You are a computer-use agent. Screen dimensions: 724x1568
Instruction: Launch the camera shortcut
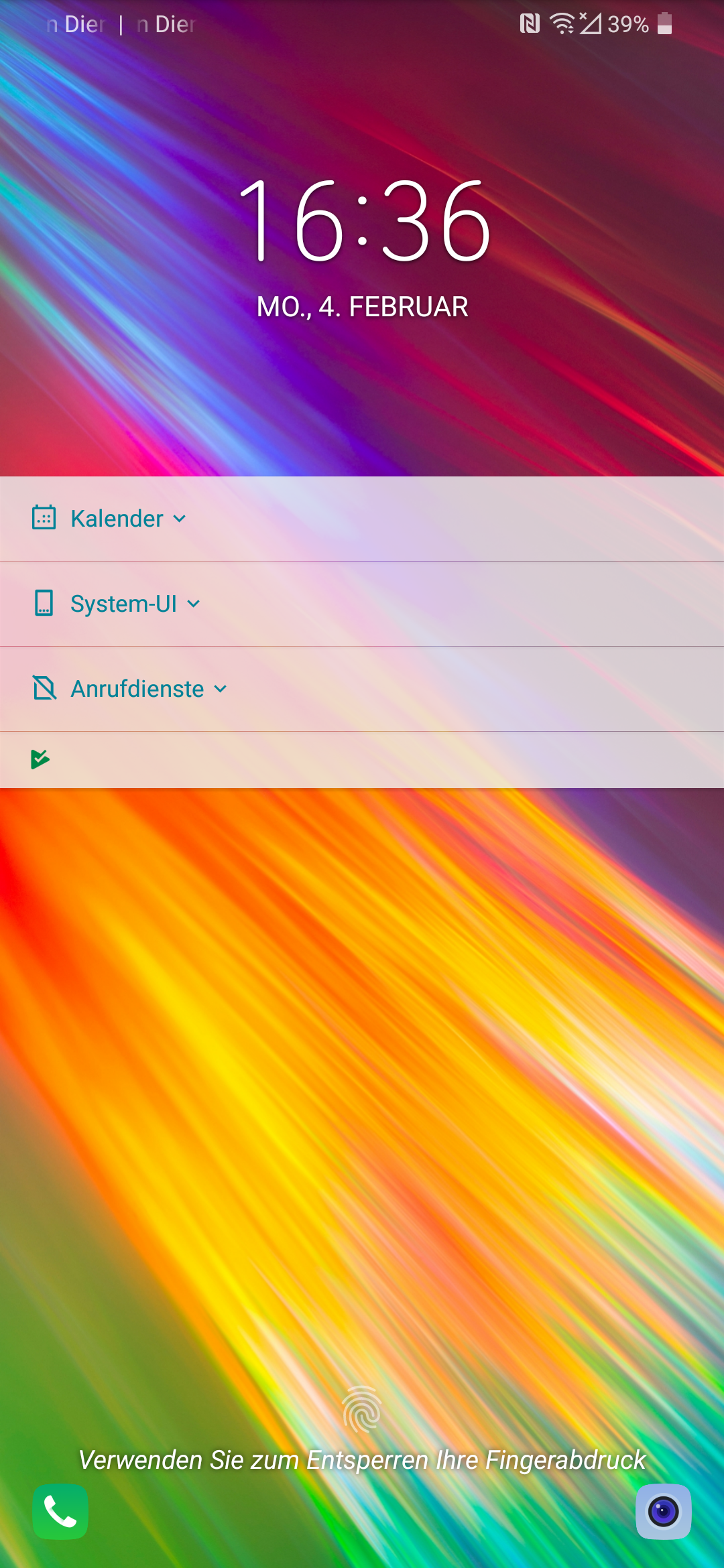664,1512
